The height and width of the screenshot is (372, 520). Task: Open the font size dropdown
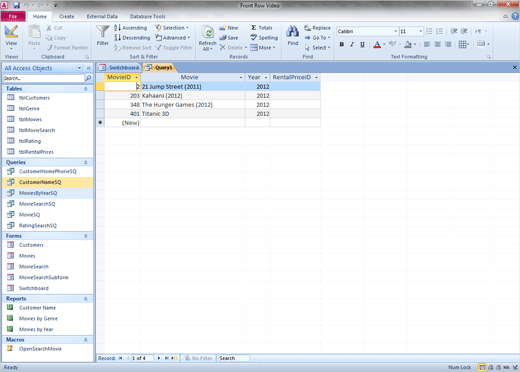point(421,31)
